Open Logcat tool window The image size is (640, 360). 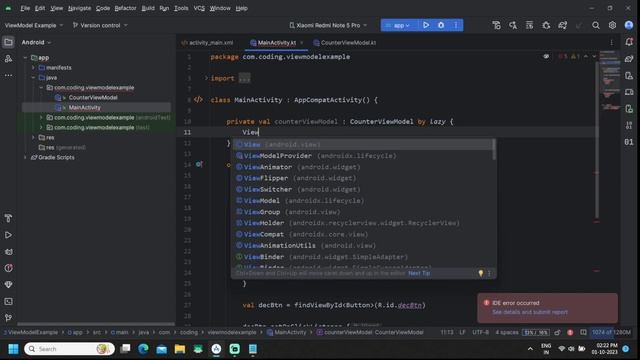click(x=8, y=252)
